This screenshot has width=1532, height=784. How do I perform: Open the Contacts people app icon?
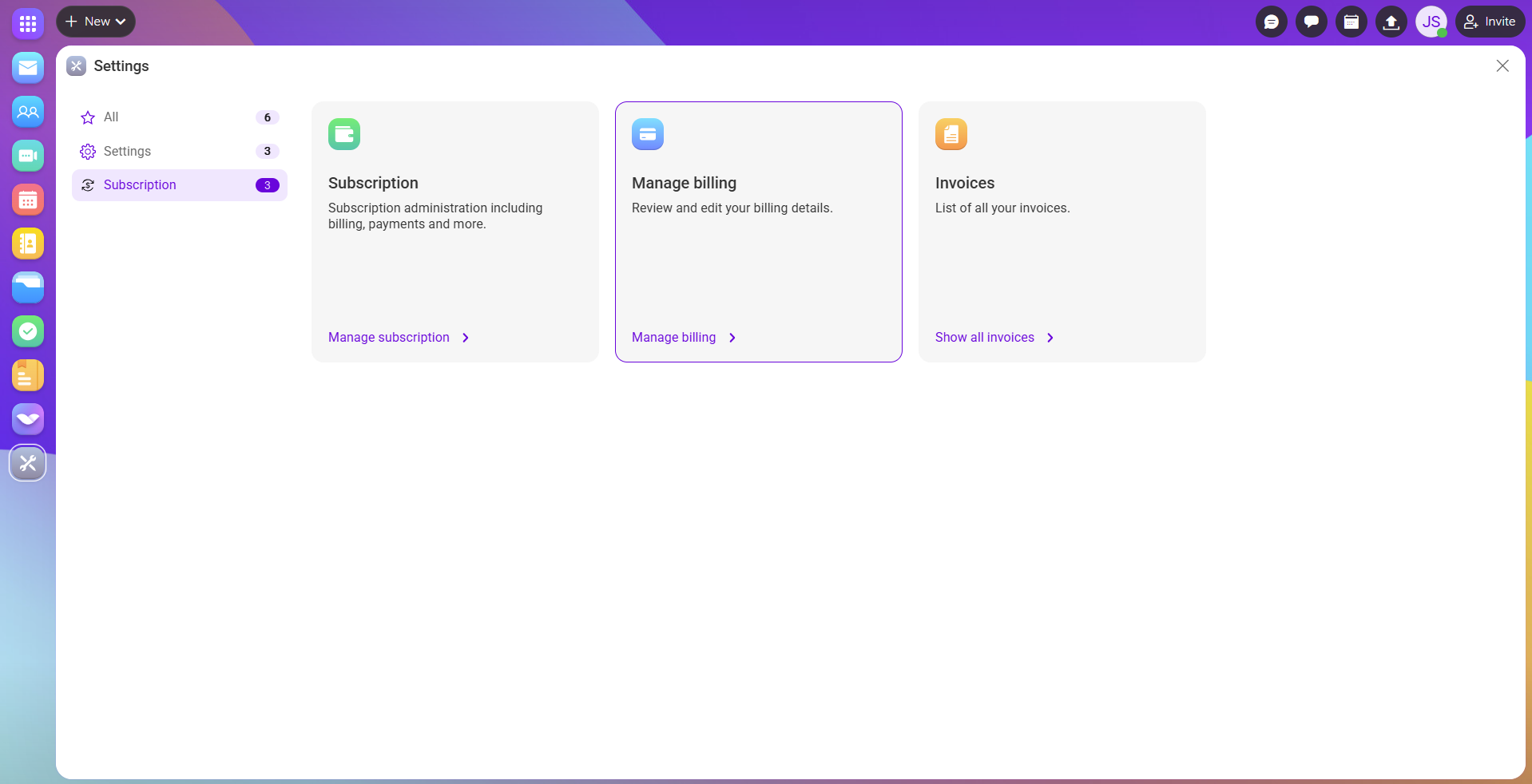(x=28, y=112)
